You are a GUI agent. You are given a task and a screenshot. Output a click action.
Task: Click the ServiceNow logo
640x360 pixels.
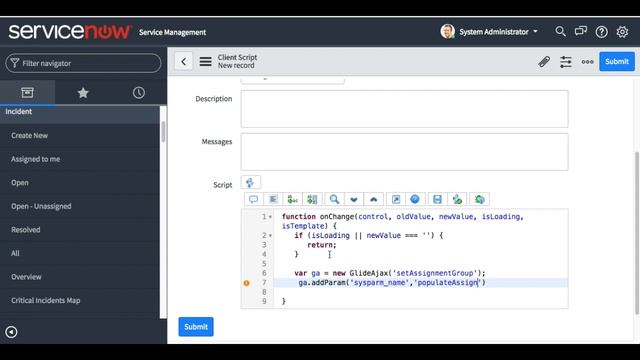(x=70, y=32)
